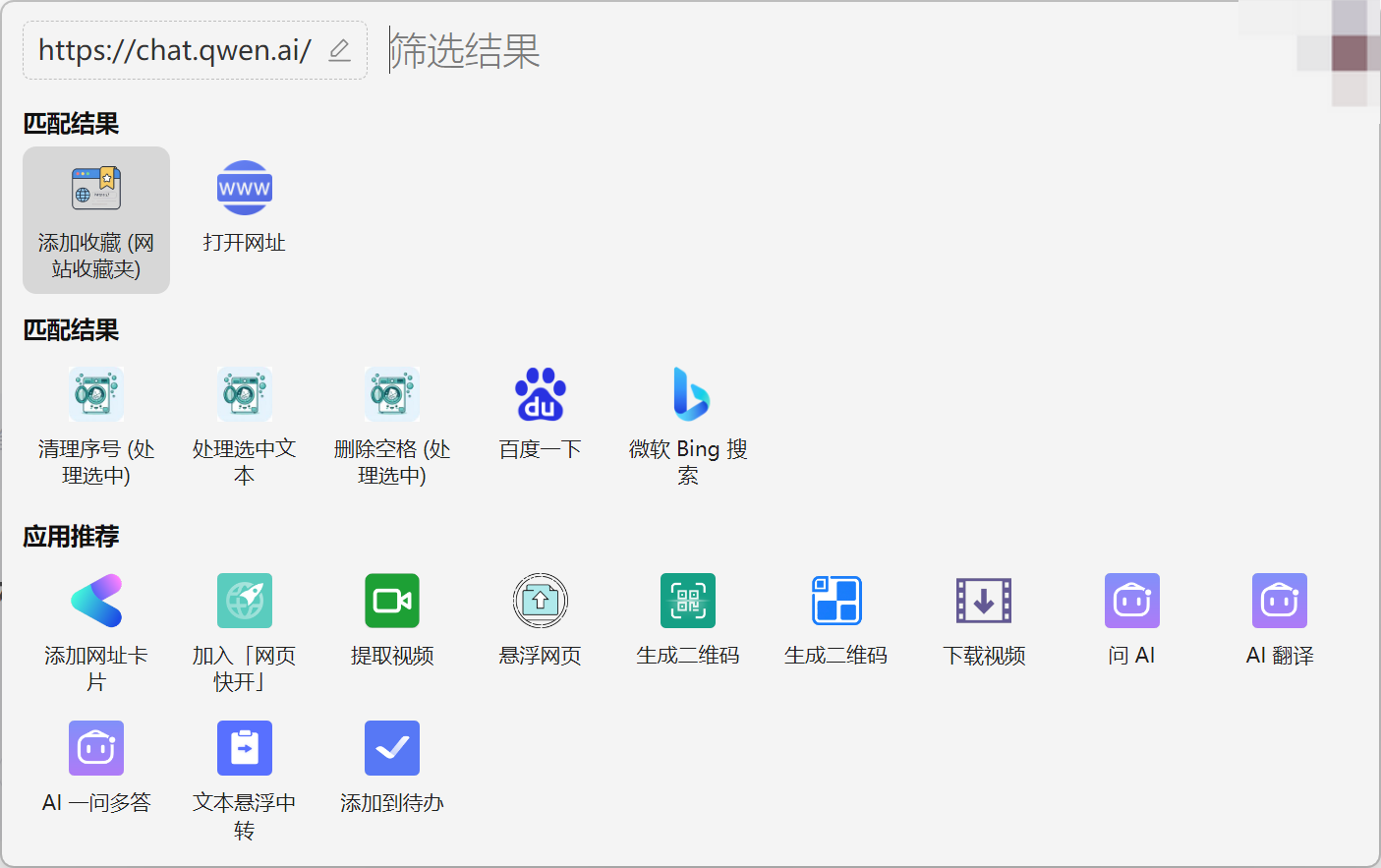Focus the 筛选结果 filter input field
Image resolution: width=1381 pixels, height=868 pixels.
coord(806,50)
